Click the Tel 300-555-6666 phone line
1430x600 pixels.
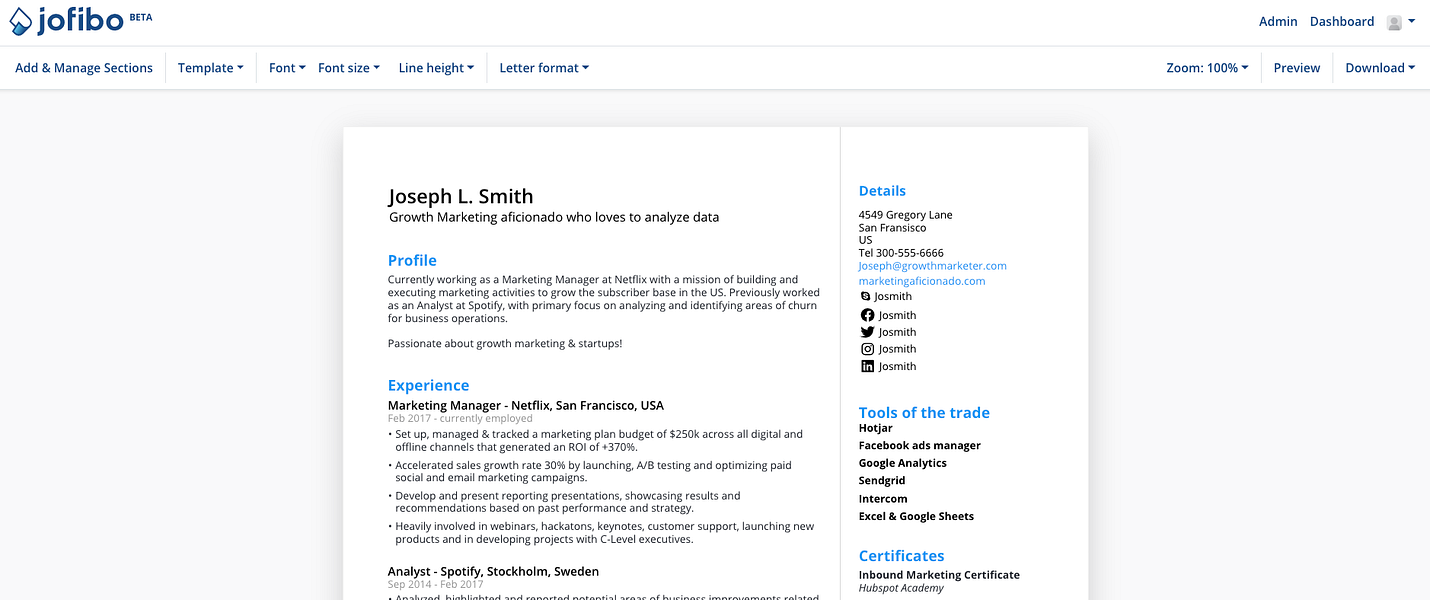click(x=901, y=253)
